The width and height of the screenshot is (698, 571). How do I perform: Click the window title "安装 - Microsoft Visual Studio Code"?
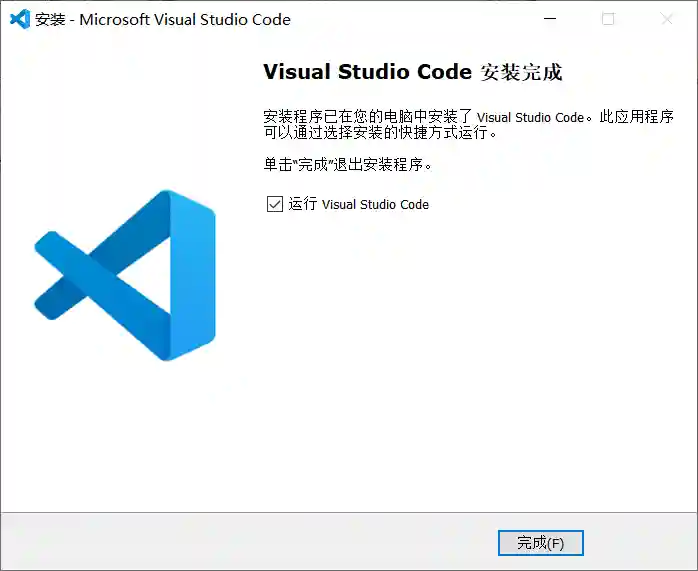point(163,19)
